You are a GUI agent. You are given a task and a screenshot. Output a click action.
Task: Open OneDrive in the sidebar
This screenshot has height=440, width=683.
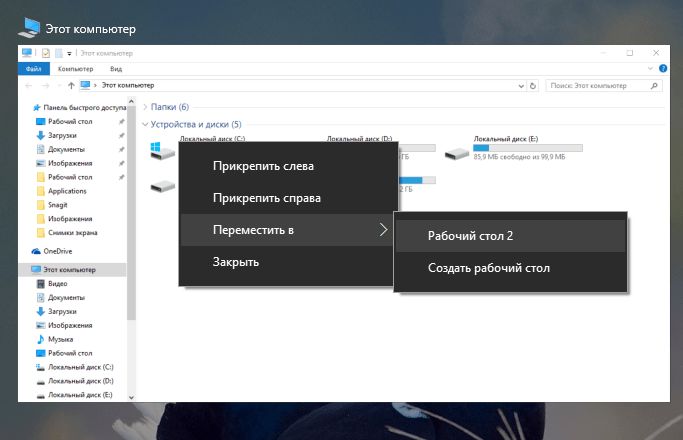pyautogui.click(x=57, y=251)
